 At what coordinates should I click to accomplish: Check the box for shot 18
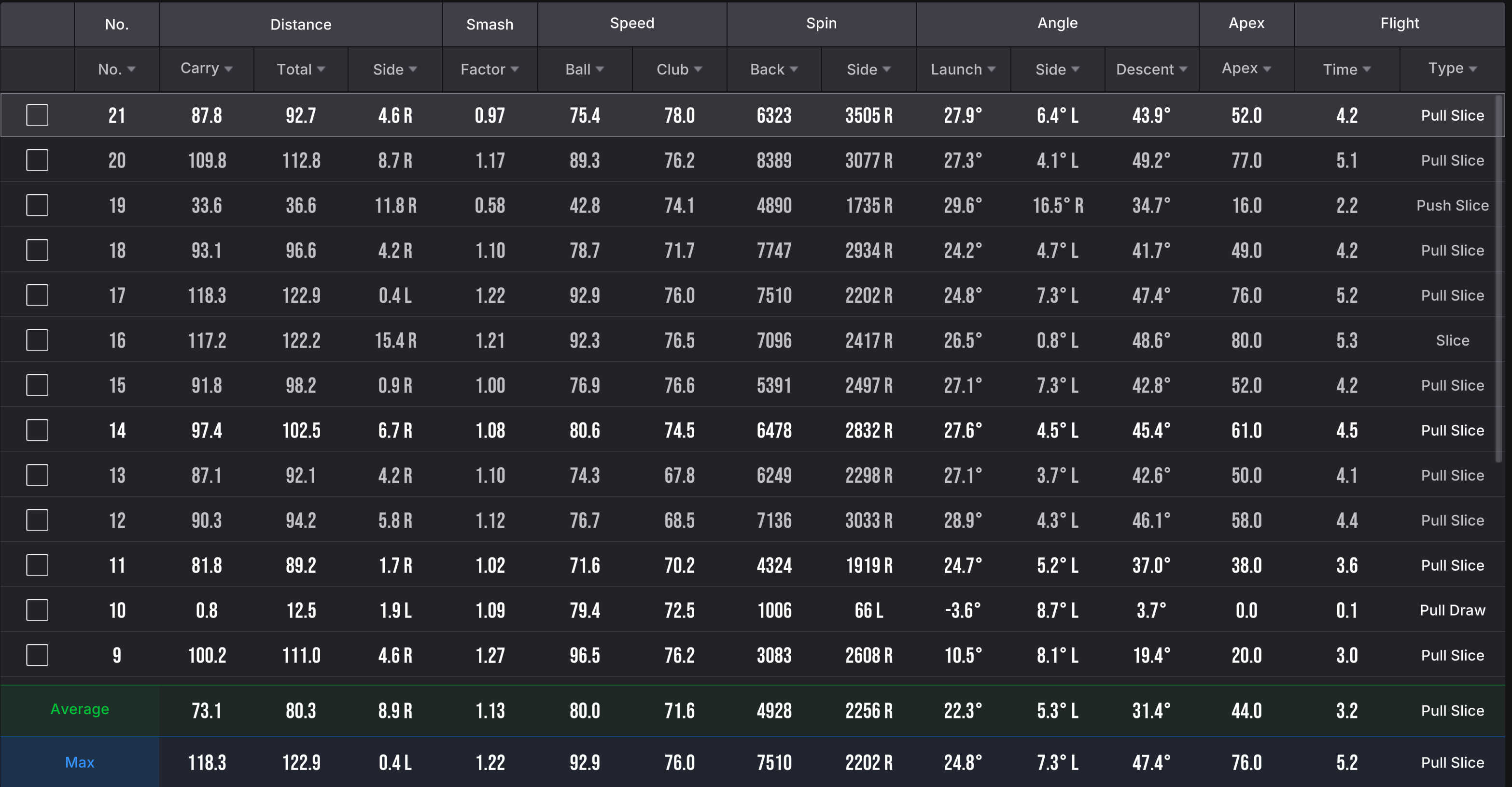pos(37,250)
